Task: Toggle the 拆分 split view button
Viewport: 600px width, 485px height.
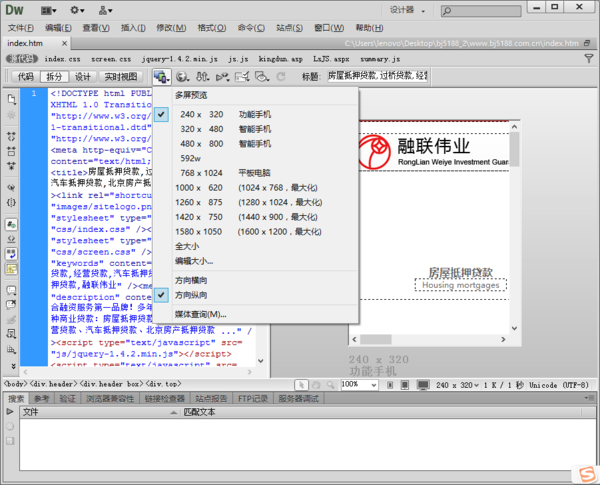Action: pyautogui.click(x=54, y=77)
